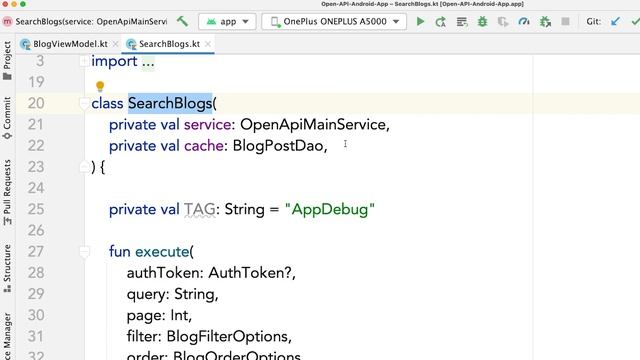Viewport: 640px width, 360px height.
Task: Click the query: String parameter
Action: coord(172,294)
